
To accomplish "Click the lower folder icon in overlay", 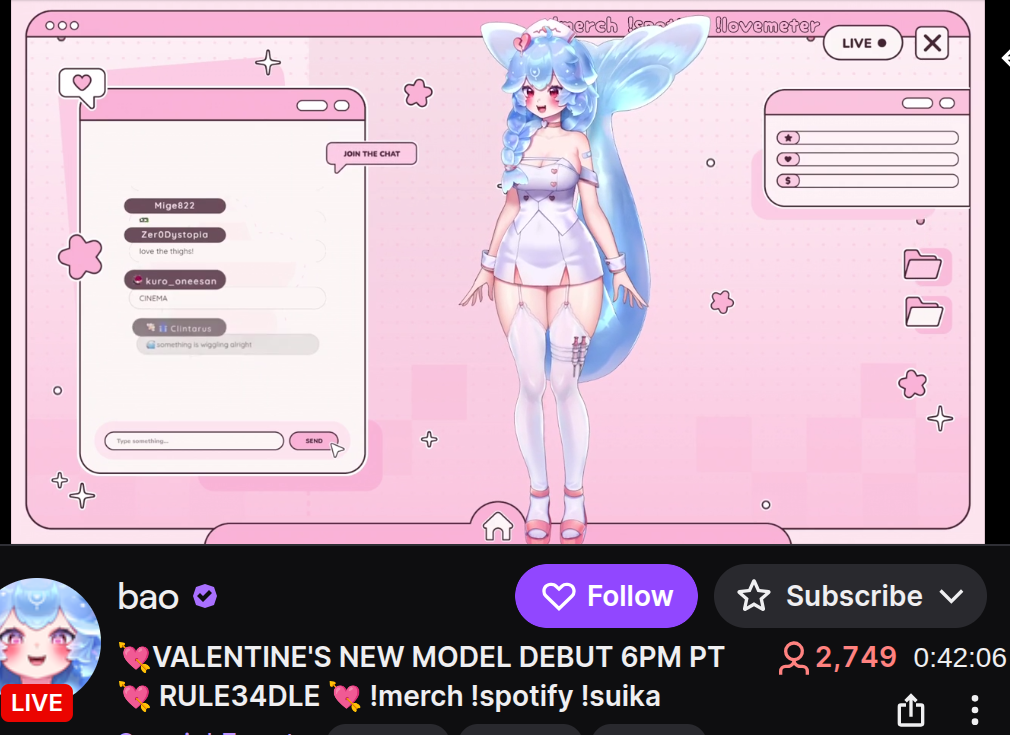I will (924, 312).
